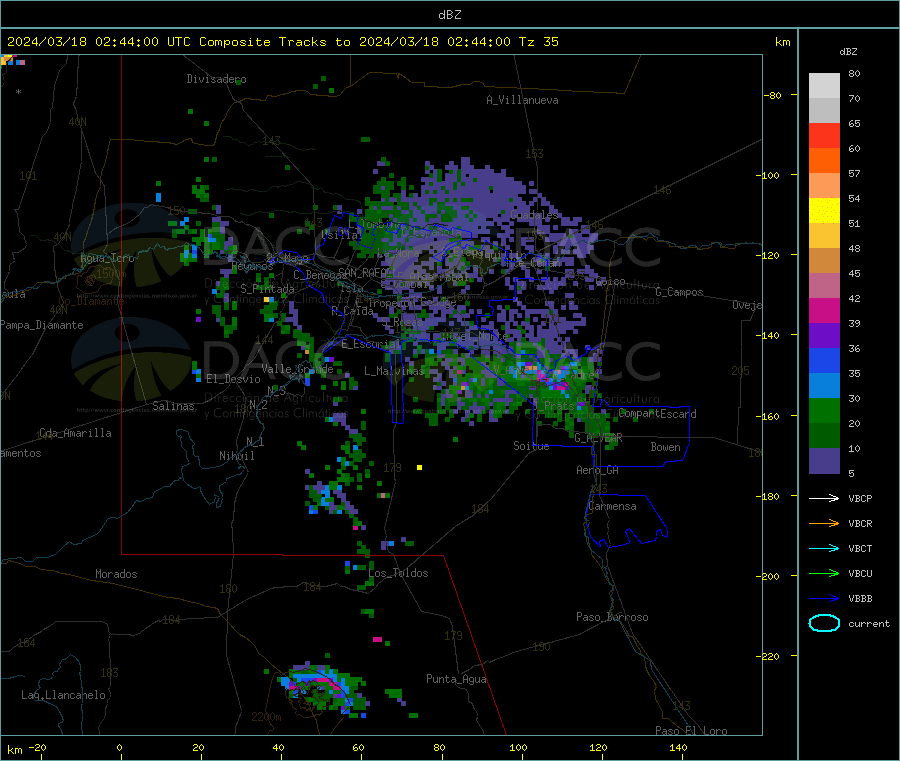Select the 35 dBZ blue color band
Screen dimensions: 900x761
tap(824, 360)
